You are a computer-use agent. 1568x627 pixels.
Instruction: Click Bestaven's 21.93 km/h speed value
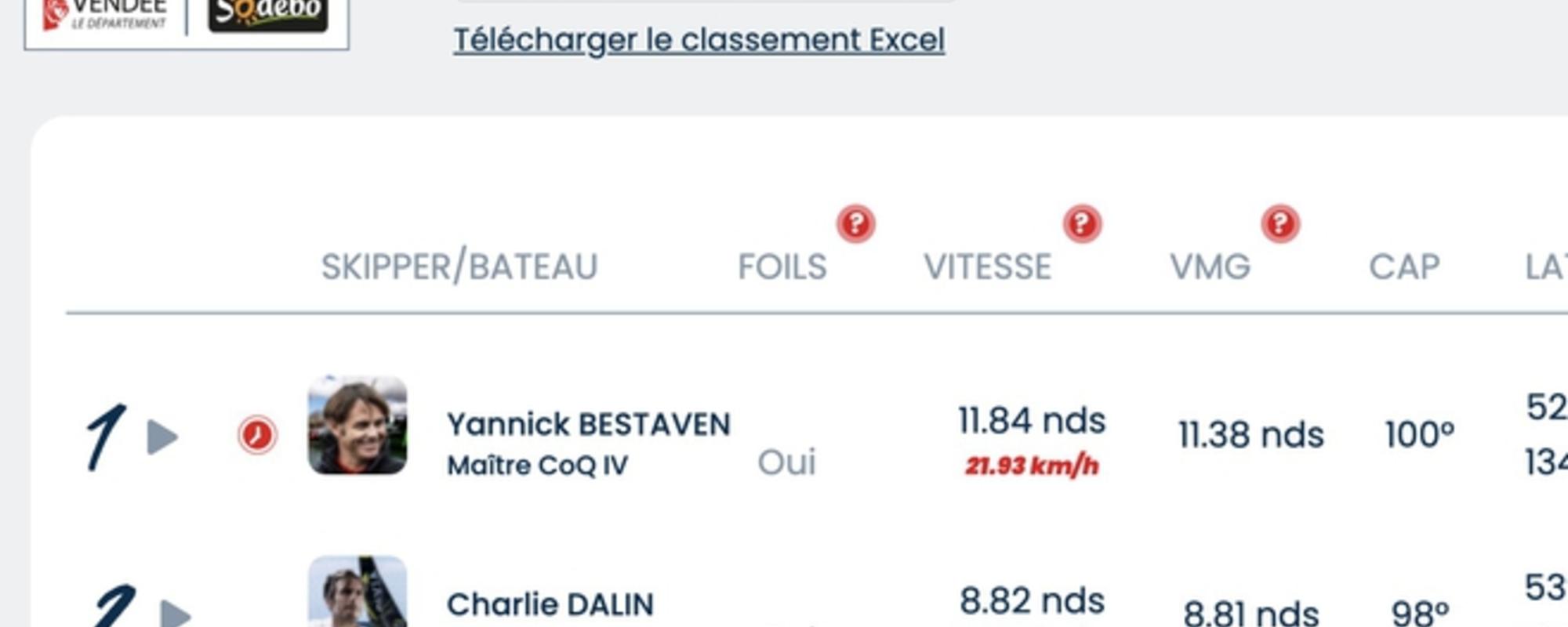point(1032,466)
